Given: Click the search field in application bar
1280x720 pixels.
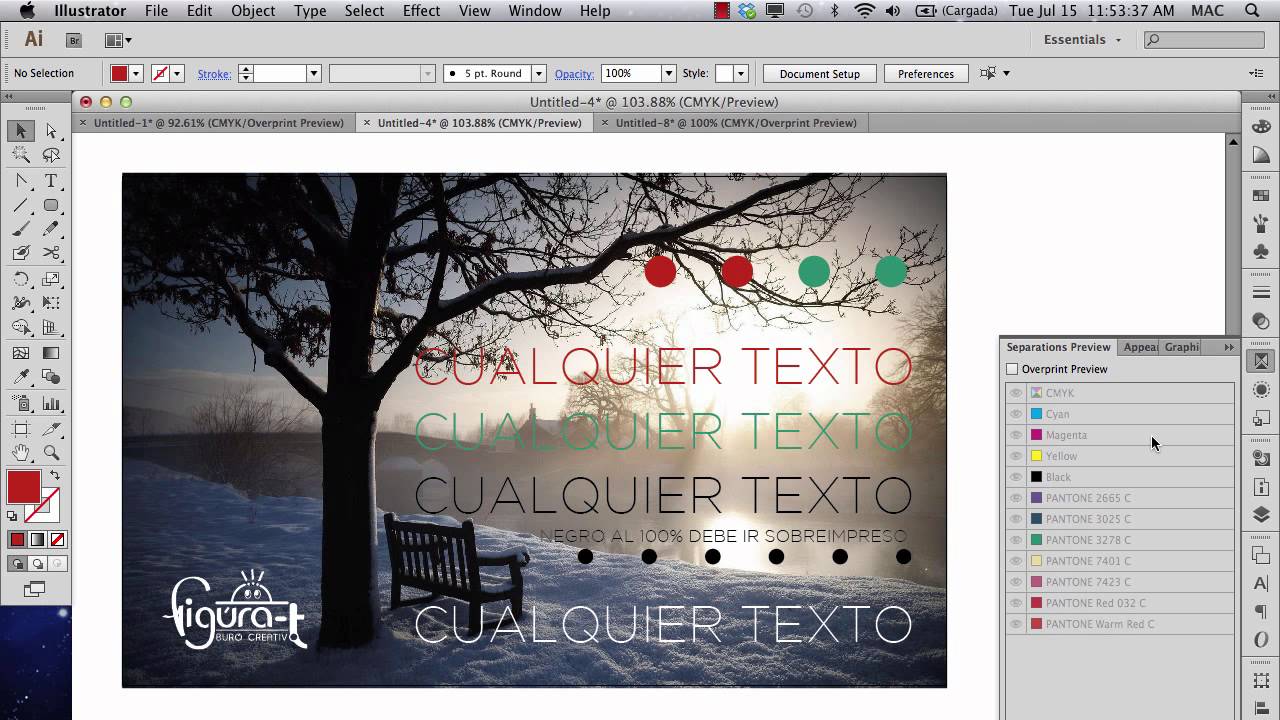Looking at the screenshot, I should (x=1204, y=40).
